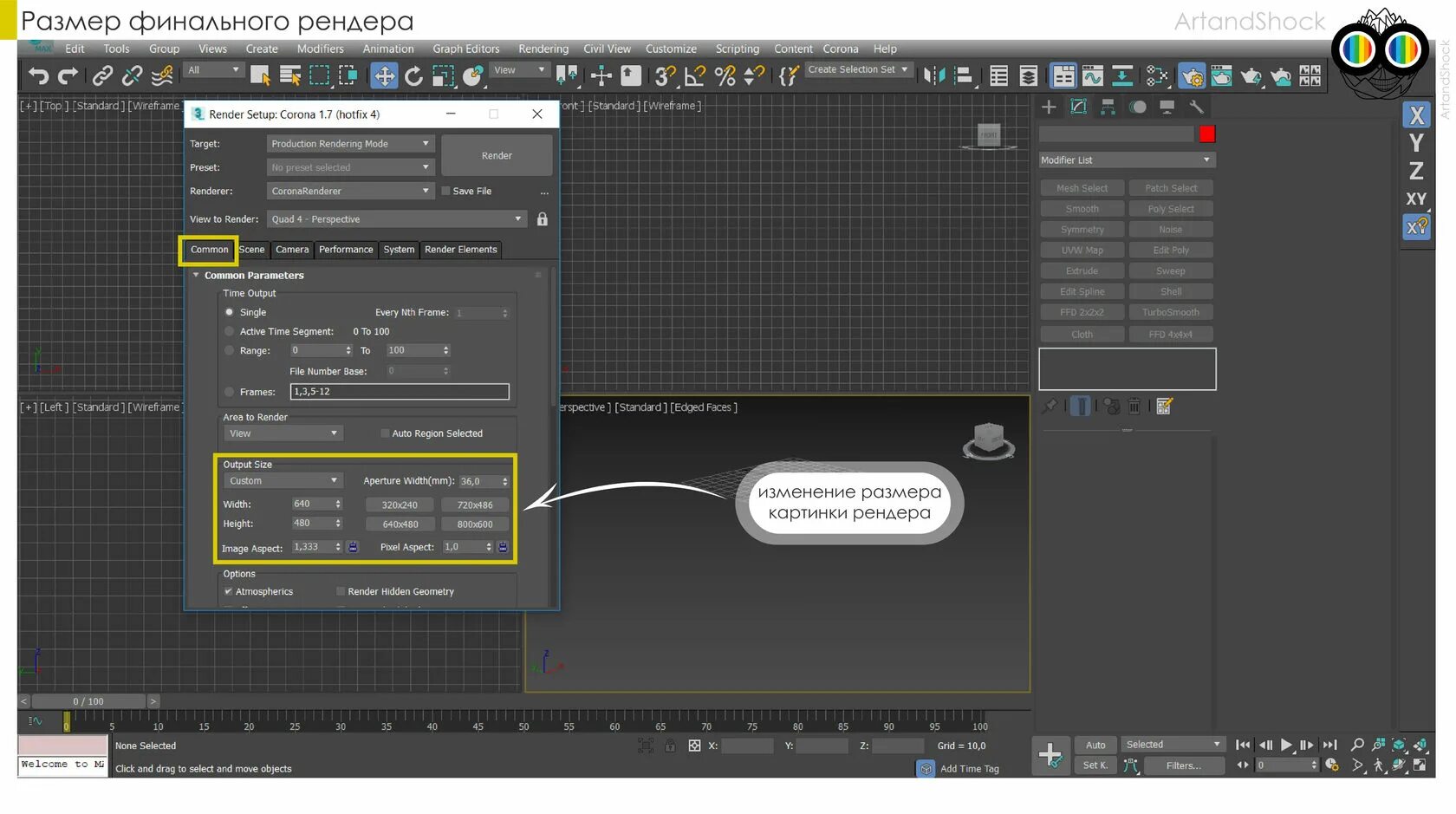
Task: Add the Edit Poly modifier
Action: tap(1171, 251)
